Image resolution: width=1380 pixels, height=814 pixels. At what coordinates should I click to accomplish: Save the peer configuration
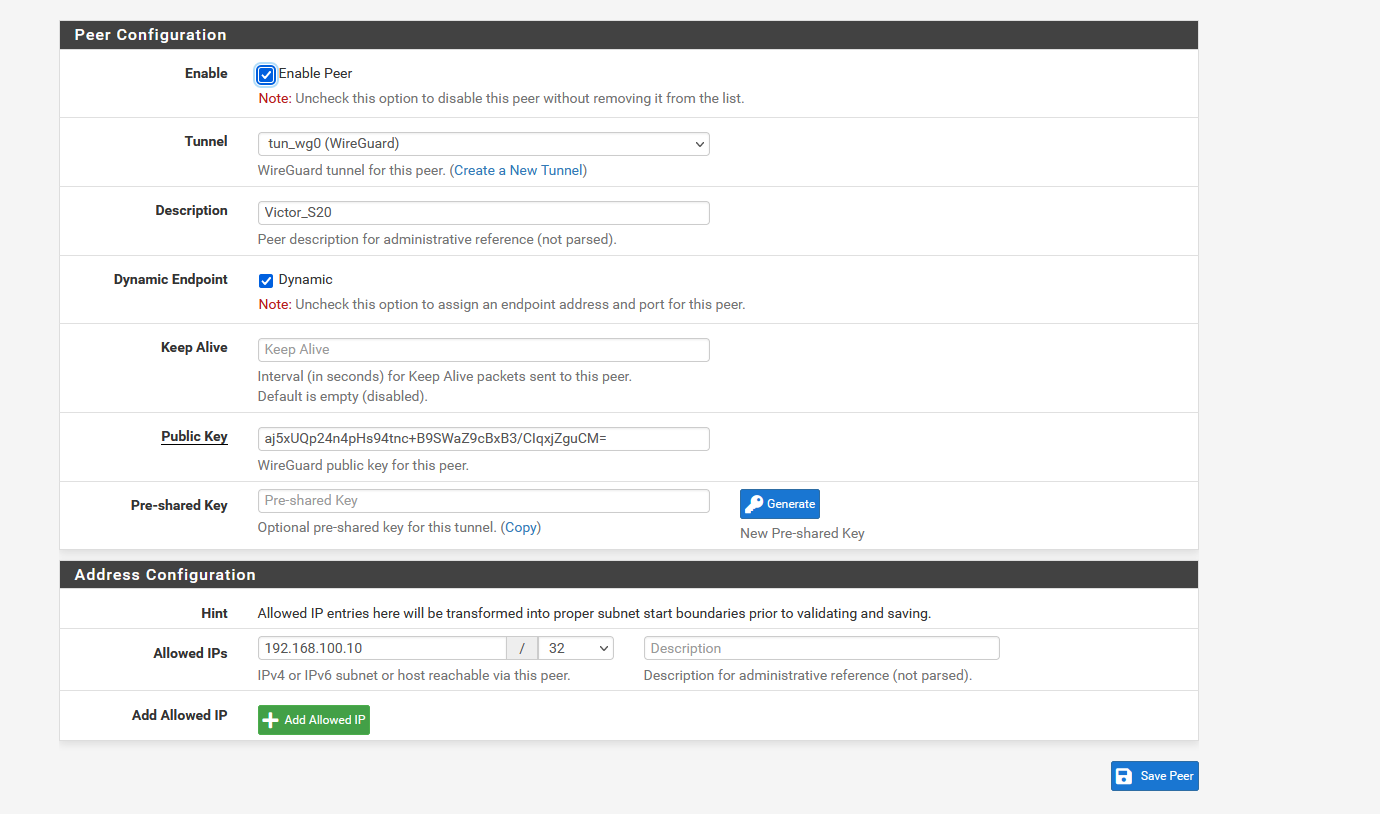coord(1155,776)
